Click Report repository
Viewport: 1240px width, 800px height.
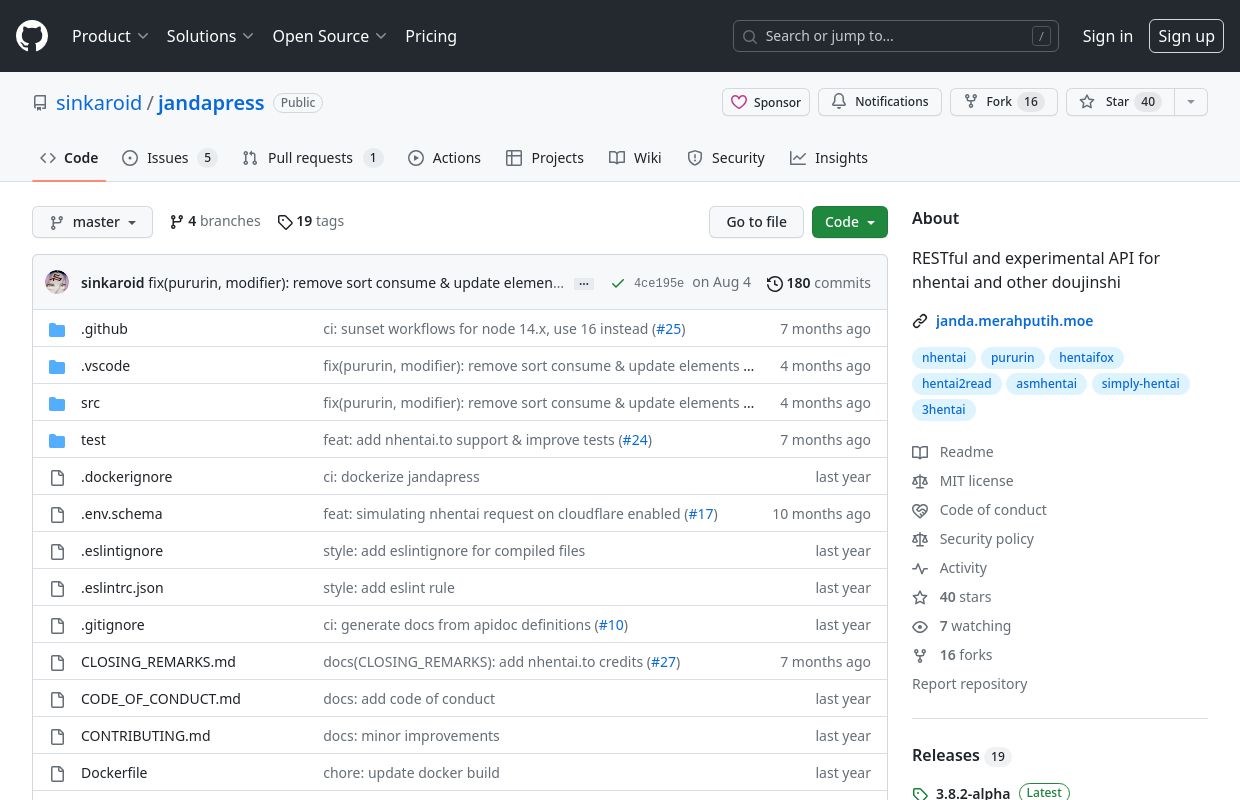969,684
